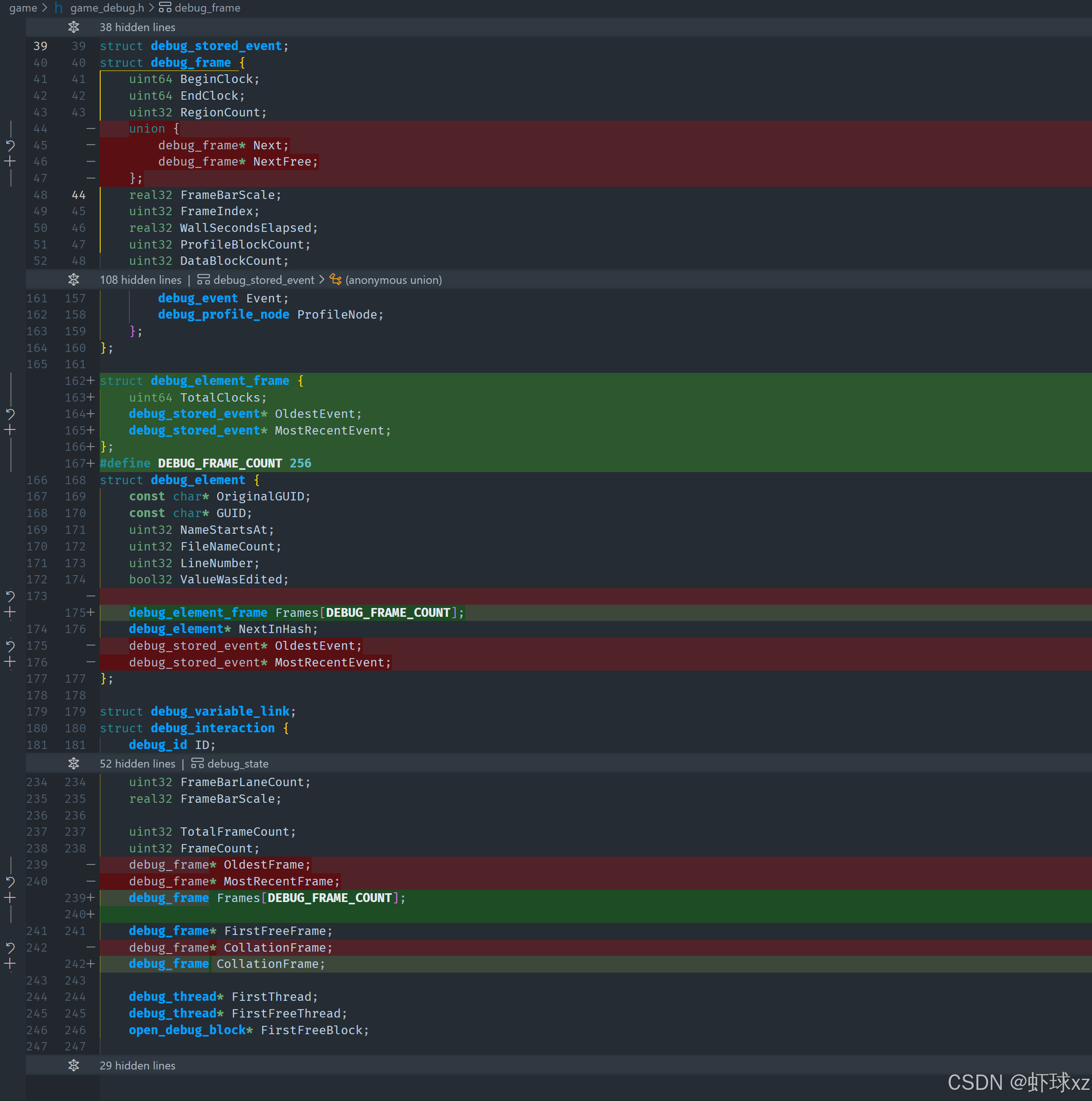Revert the removed union block change
This screenshot has height=1101, width=1092.
pyautogui.click(x=10, y=145)
